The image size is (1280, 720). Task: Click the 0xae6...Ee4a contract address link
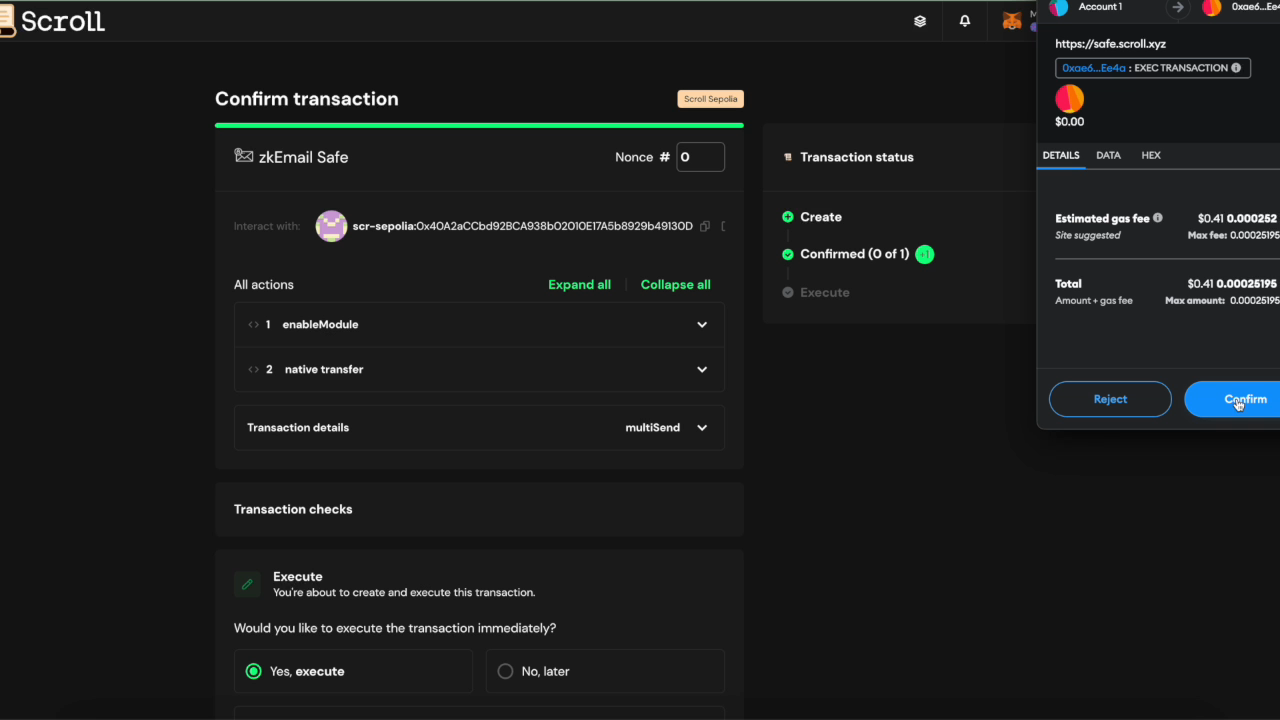[x=1094, y=68]
